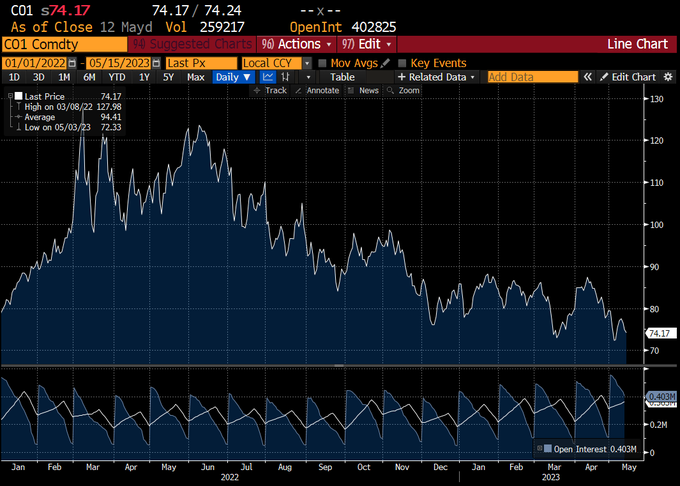Image resolution: width=680 pixels, height=486 pixels.
Task: Collapse the Last Price legend tree
Action: pyautogui.click(x=10, y=96)
